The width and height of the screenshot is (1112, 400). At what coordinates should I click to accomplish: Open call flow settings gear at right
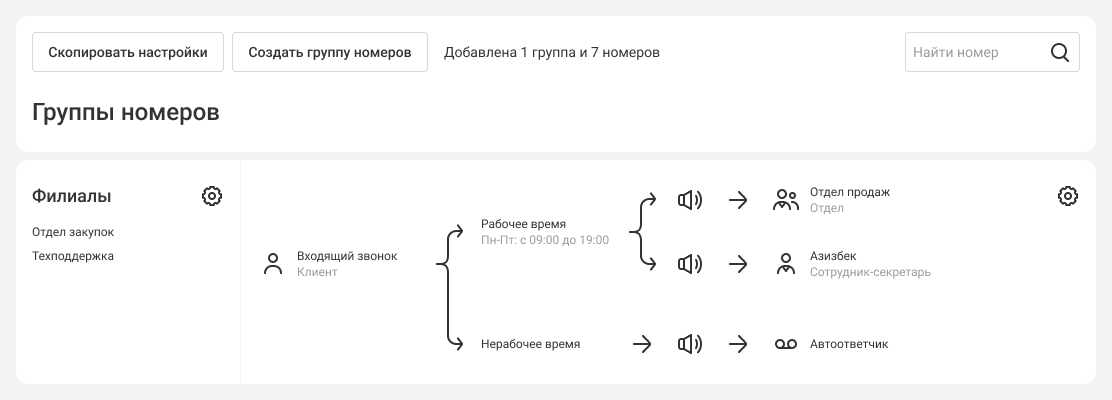[x=1068, y=196]
